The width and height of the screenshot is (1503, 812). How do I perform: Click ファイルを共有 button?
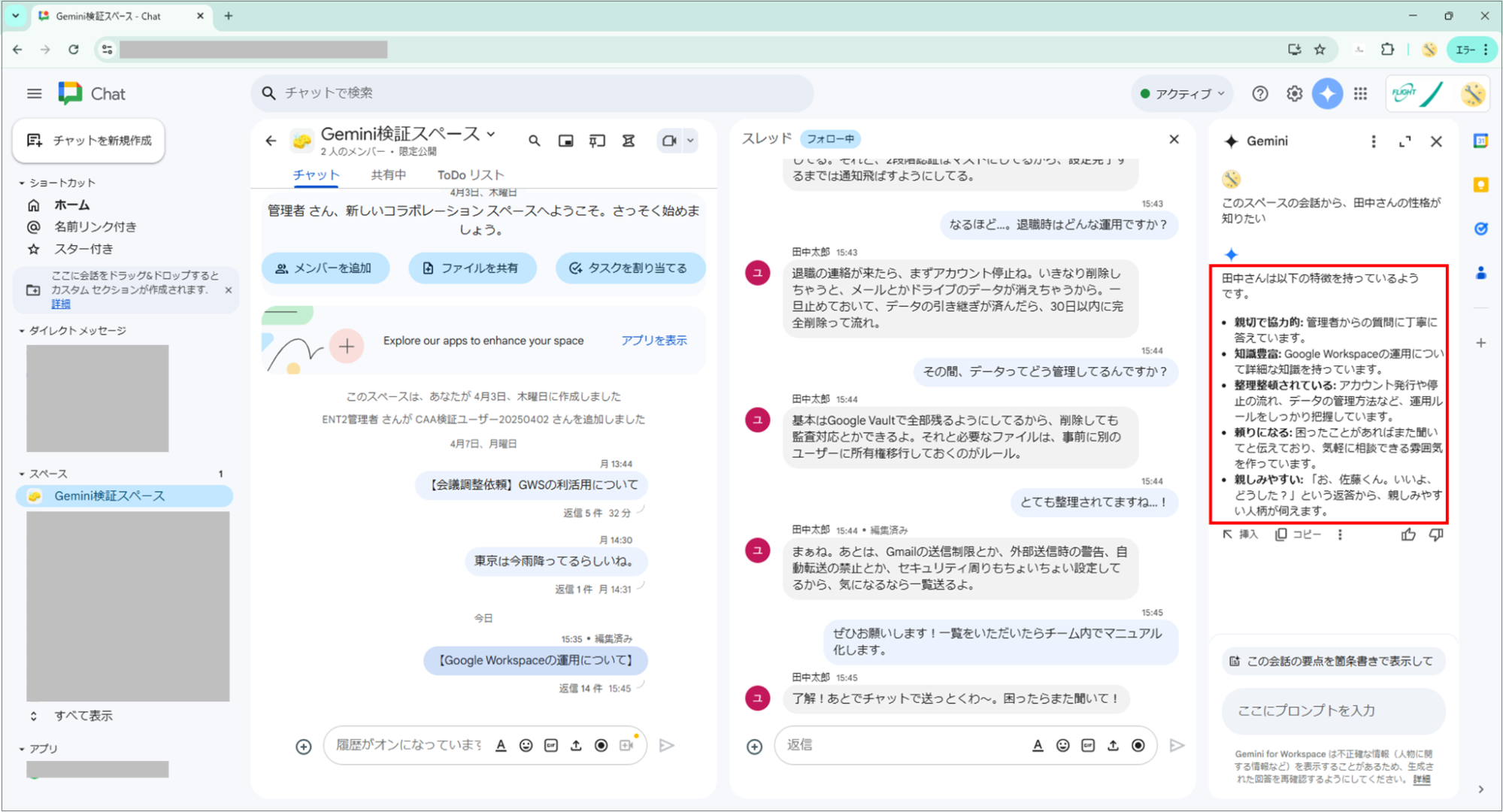(x=471, y=268)
